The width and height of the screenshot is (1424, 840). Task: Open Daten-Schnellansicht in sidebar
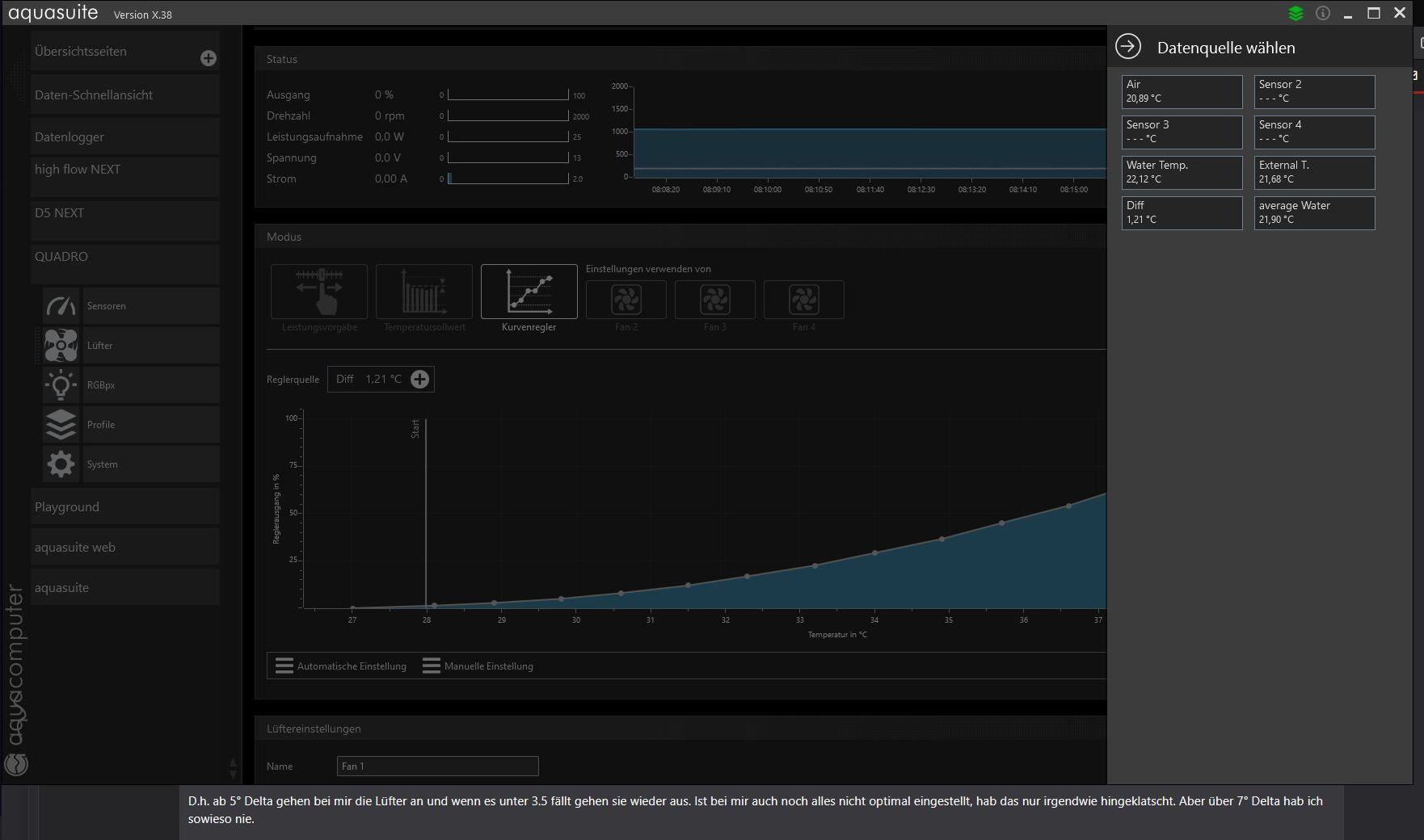click(x=124, y=94)
